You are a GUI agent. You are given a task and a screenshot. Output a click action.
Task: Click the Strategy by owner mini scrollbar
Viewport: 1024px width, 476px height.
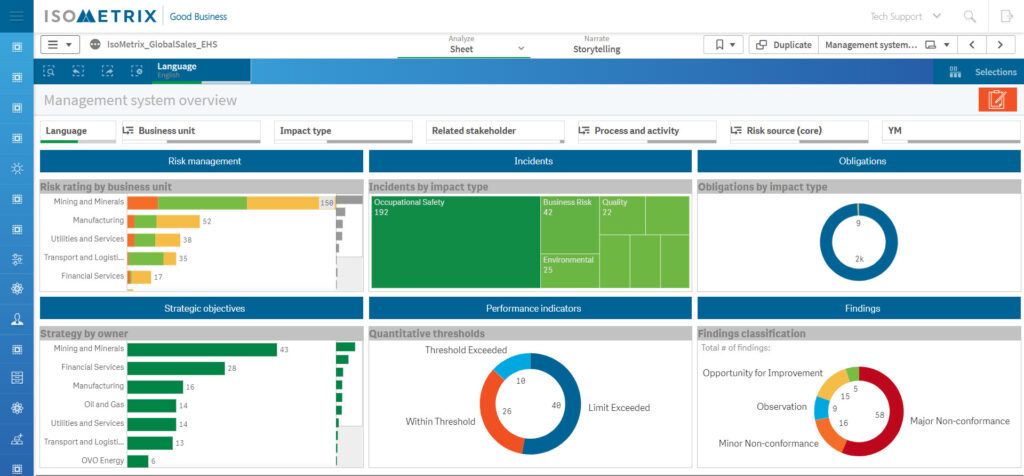[x=349, y=404]
